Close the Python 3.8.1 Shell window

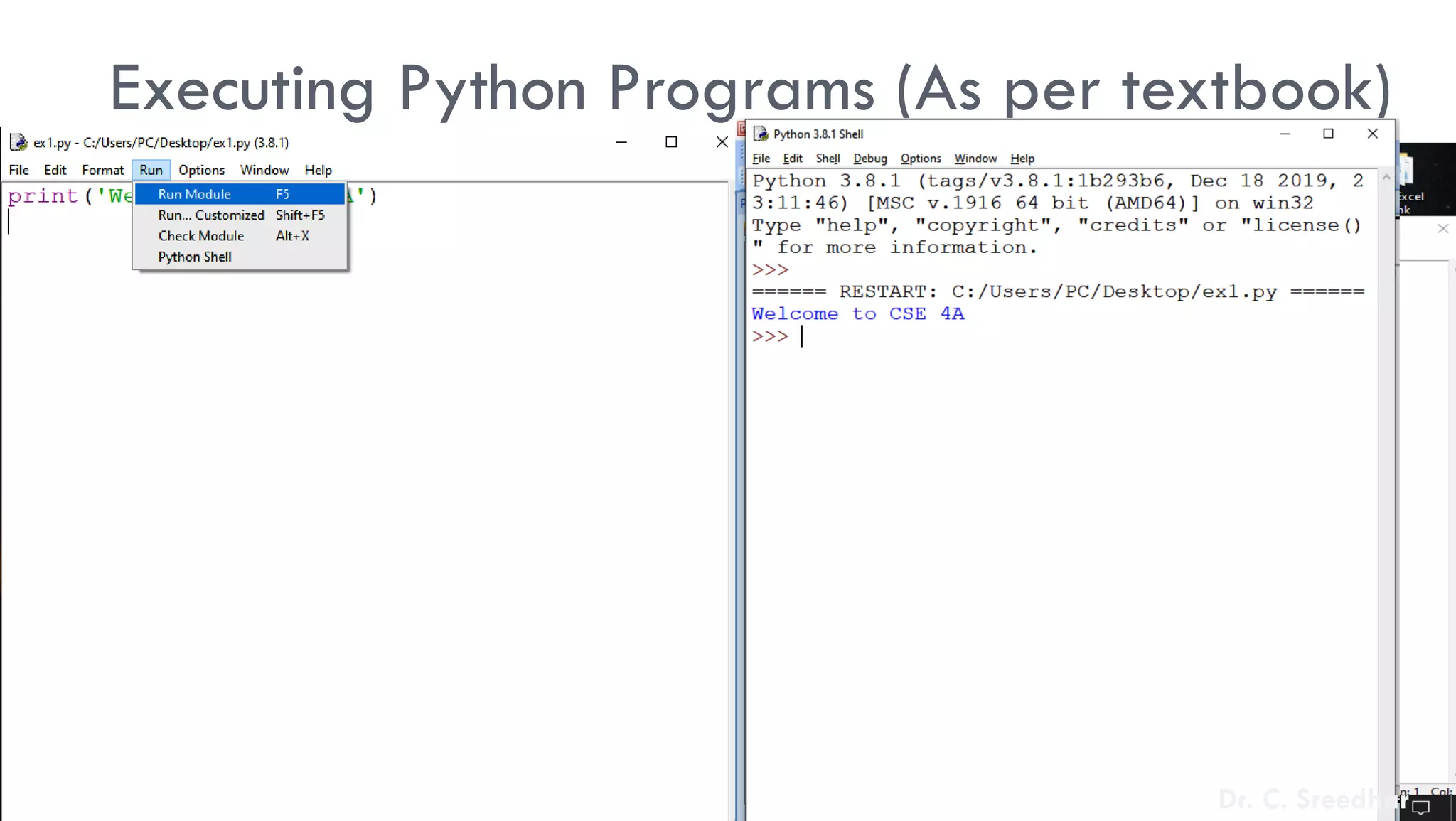[x=1372, y=134]
